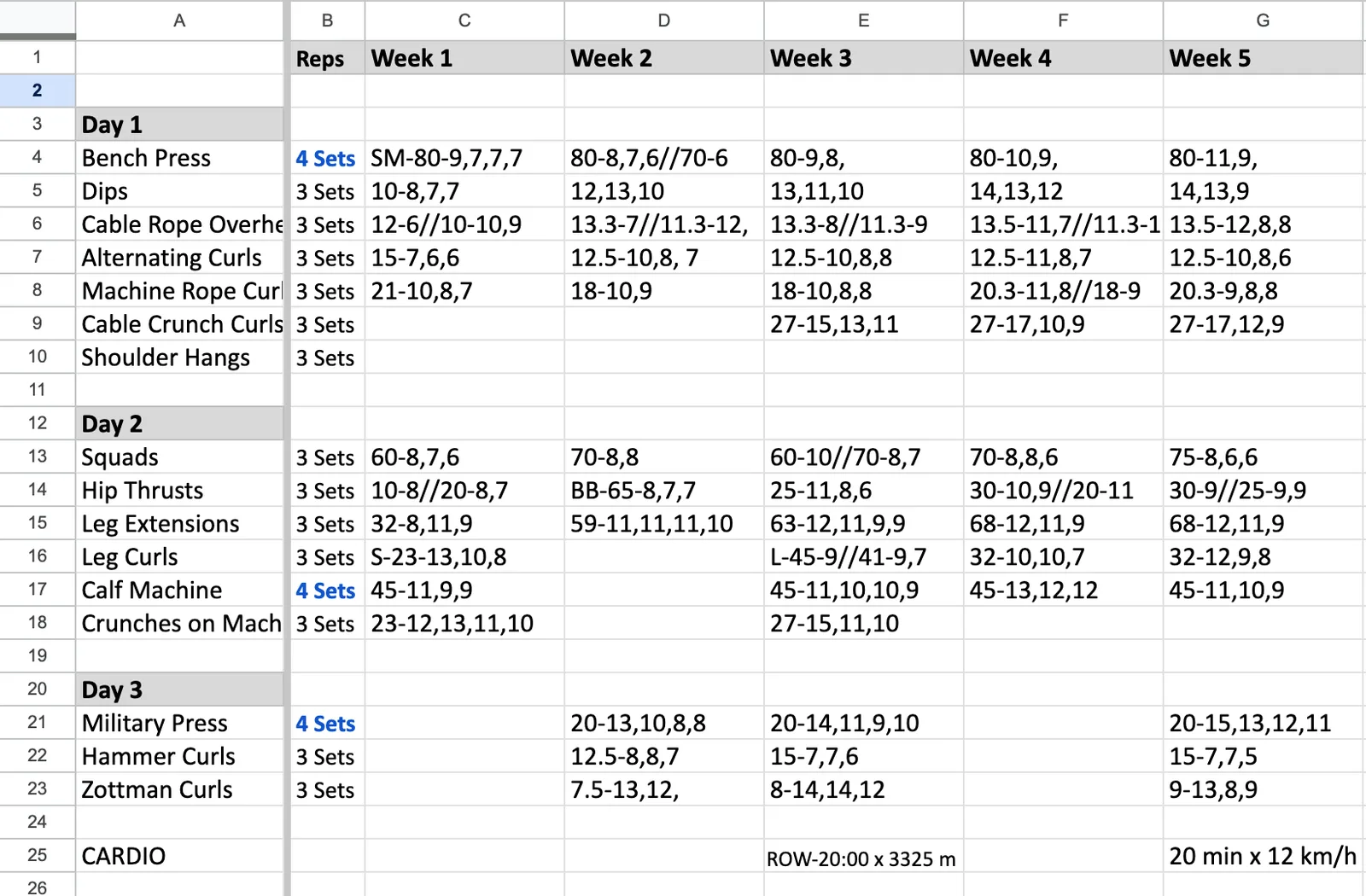The image size is (1366, 896).
Task: Click Military Press Week 5 cell 20-15,13,12,11
Action: pyautogui.click(x=1263, y=723)
